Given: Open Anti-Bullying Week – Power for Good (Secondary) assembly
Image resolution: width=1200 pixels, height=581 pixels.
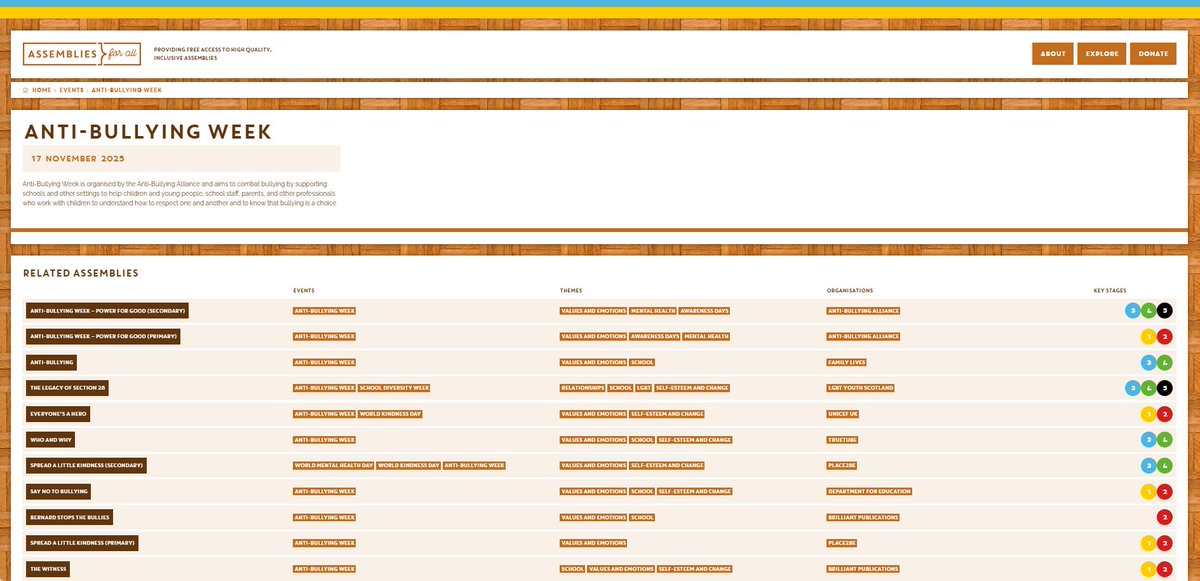Looking at the screenshot, I should pos(107,310).
